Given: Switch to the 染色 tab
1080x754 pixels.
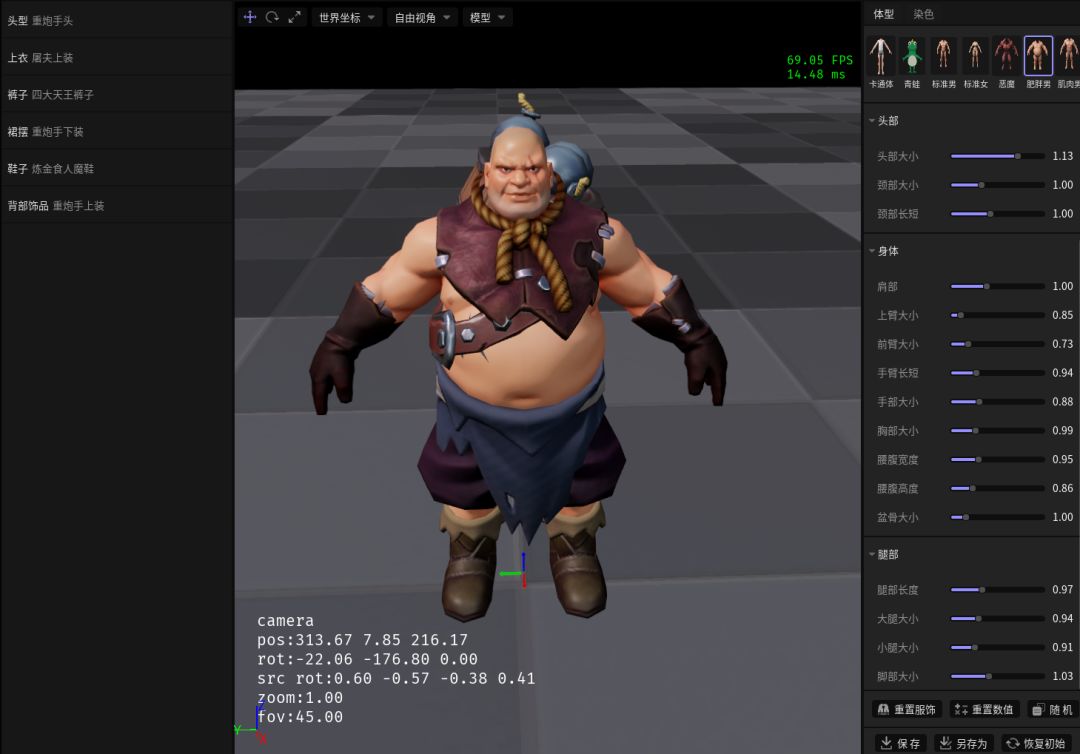Looking at the screenshot, I should tap(923, 14).
